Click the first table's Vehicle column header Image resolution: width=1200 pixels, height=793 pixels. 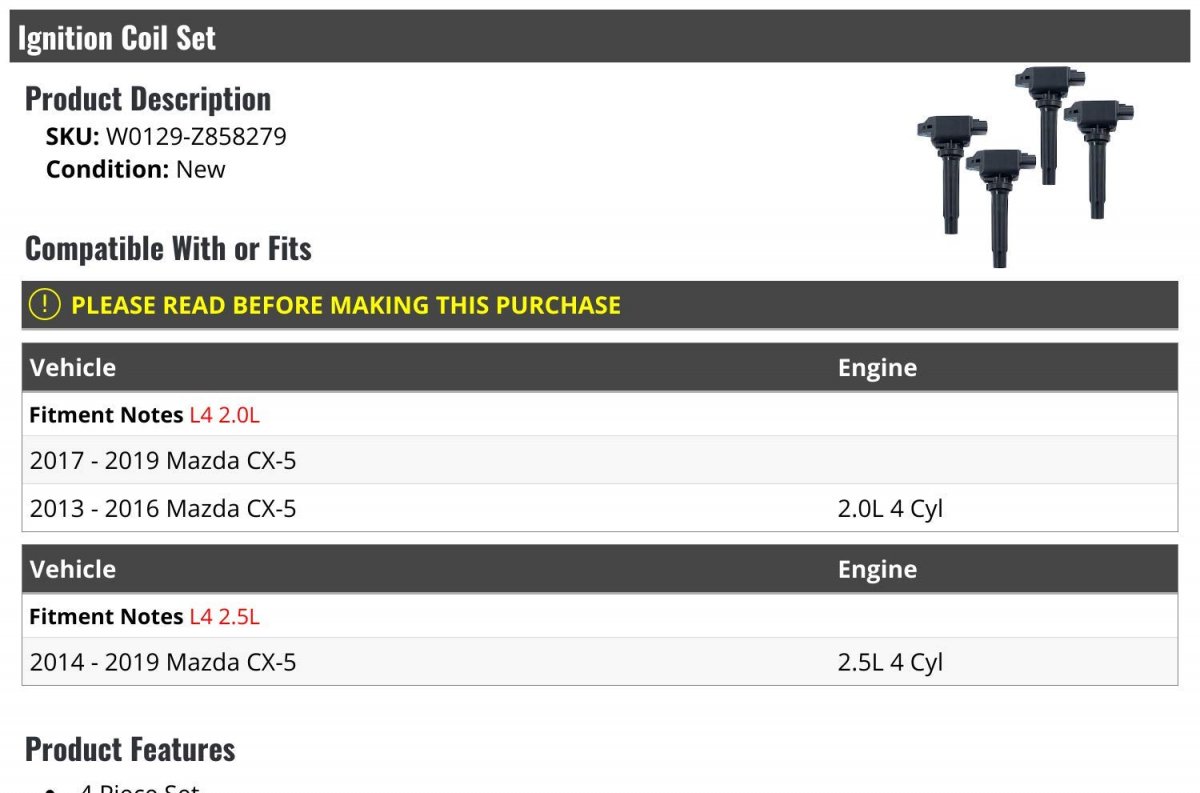pos(73,367)
